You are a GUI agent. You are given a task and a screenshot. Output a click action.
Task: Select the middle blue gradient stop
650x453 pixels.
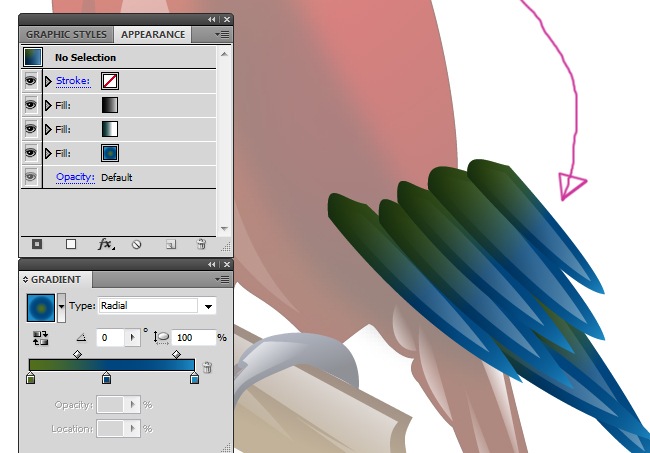pyautogui.click(x=107, y=378)
